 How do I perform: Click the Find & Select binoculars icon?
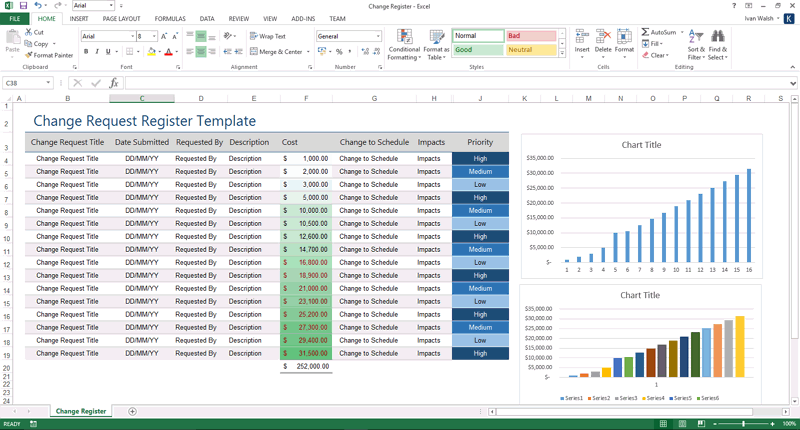point(718,38)
